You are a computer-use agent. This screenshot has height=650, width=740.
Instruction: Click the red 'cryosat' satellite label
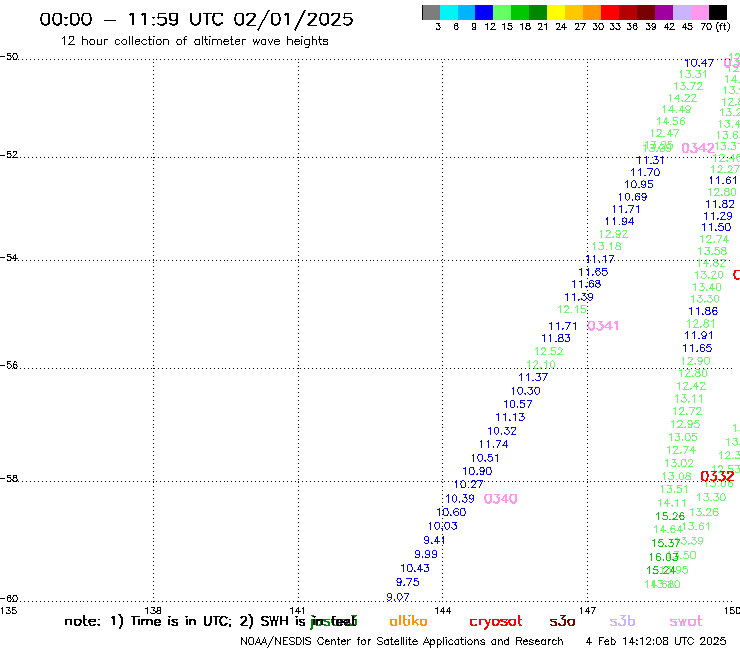[496, 622]
